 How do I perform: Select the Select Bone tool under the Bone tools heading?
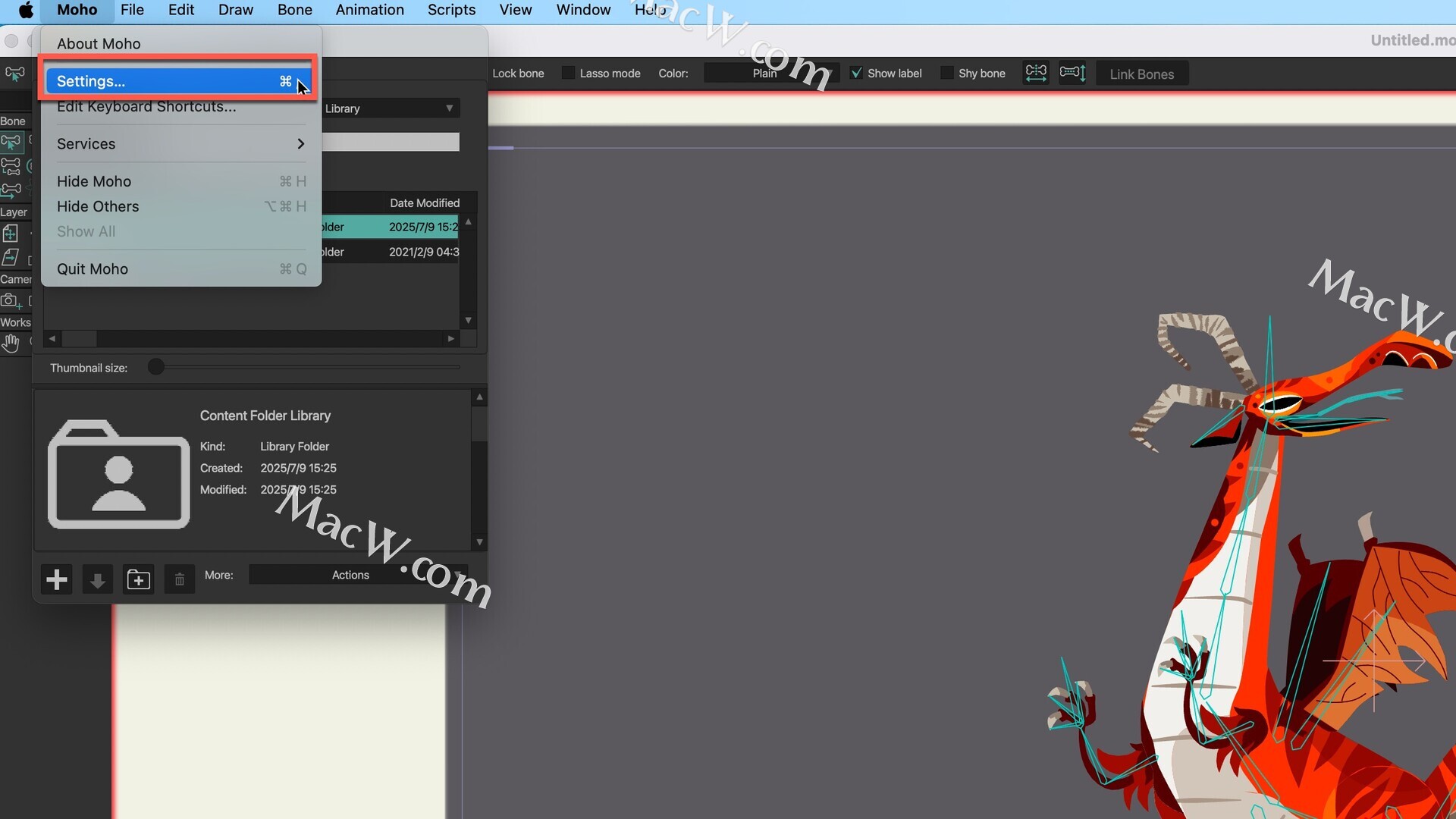pos(11,142)
